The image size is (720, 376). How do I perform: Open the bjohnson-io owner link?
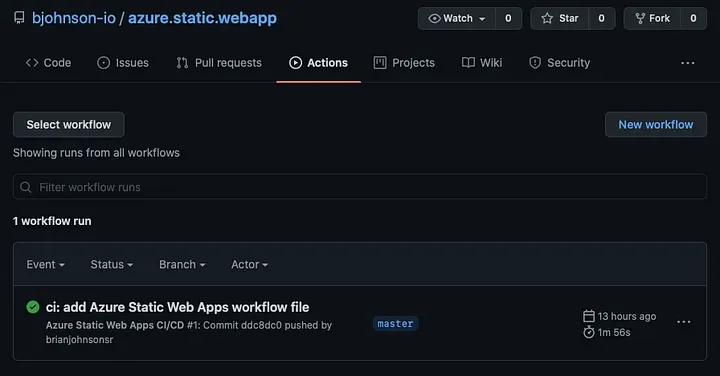click(73, 18)
